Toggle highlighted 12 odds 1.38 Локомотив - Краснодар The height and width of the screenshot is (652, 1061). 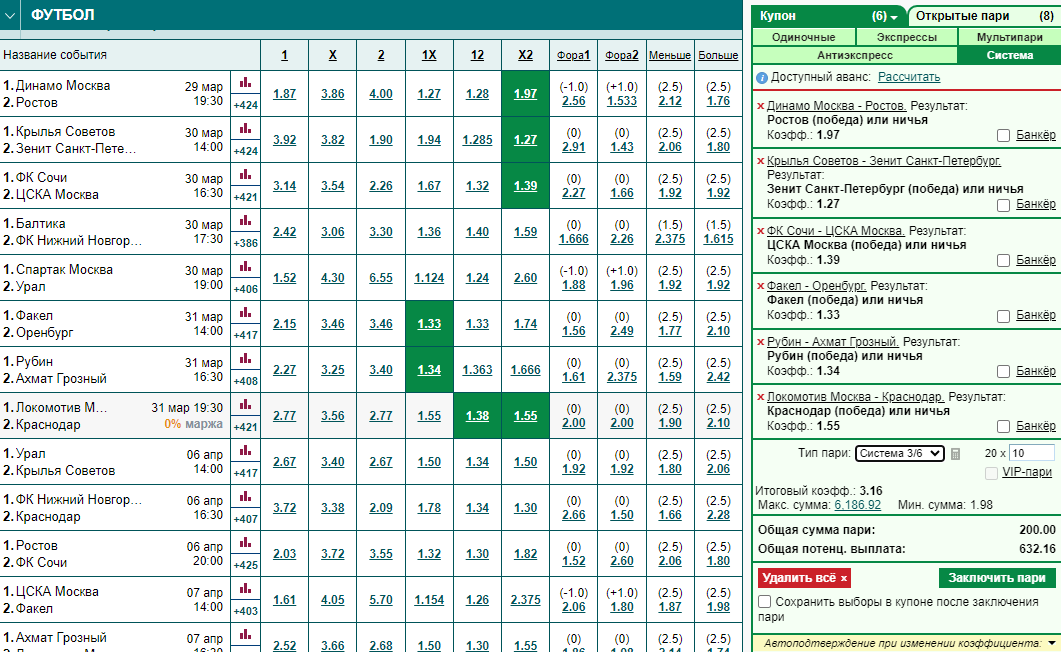[x=477, y=415]
